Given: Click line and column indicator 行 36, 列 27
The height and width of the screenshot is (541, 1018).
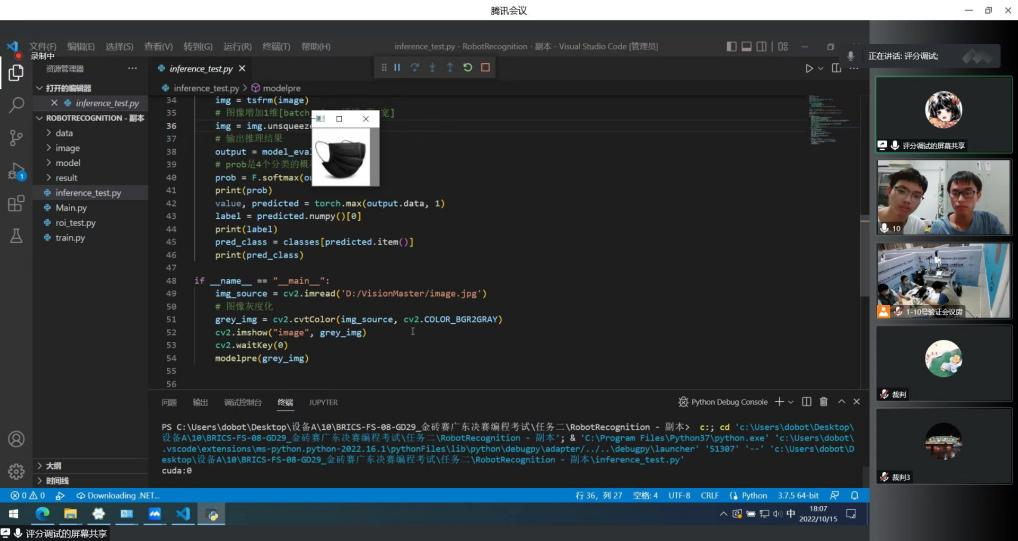Looking at the screenshot, I should click(599, 496).
